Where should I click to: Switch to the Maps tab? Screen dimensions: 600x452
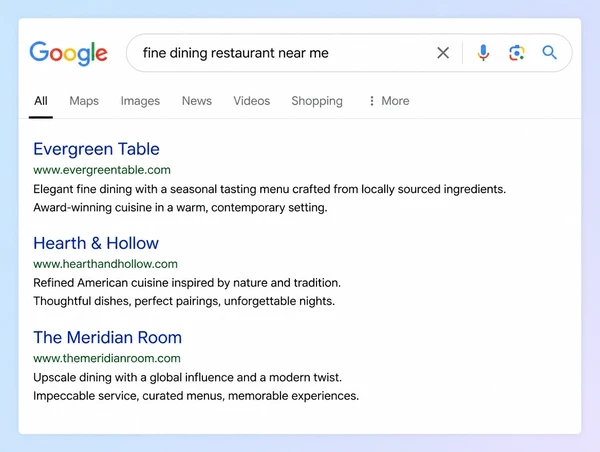point(84,101)
